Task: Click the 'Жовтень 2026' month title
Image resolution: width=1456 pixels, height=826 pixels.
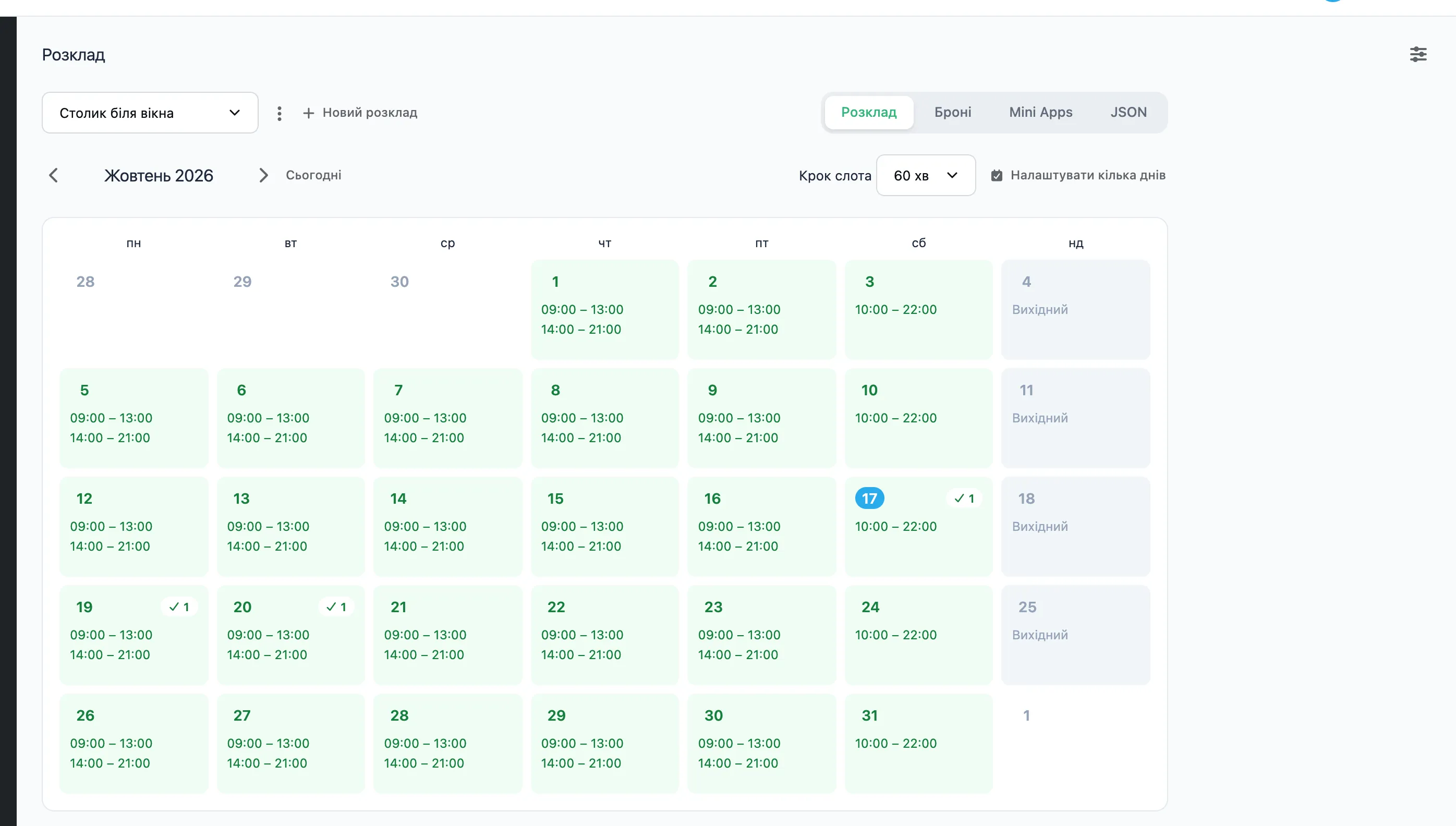Action: (x=159, y=176)
